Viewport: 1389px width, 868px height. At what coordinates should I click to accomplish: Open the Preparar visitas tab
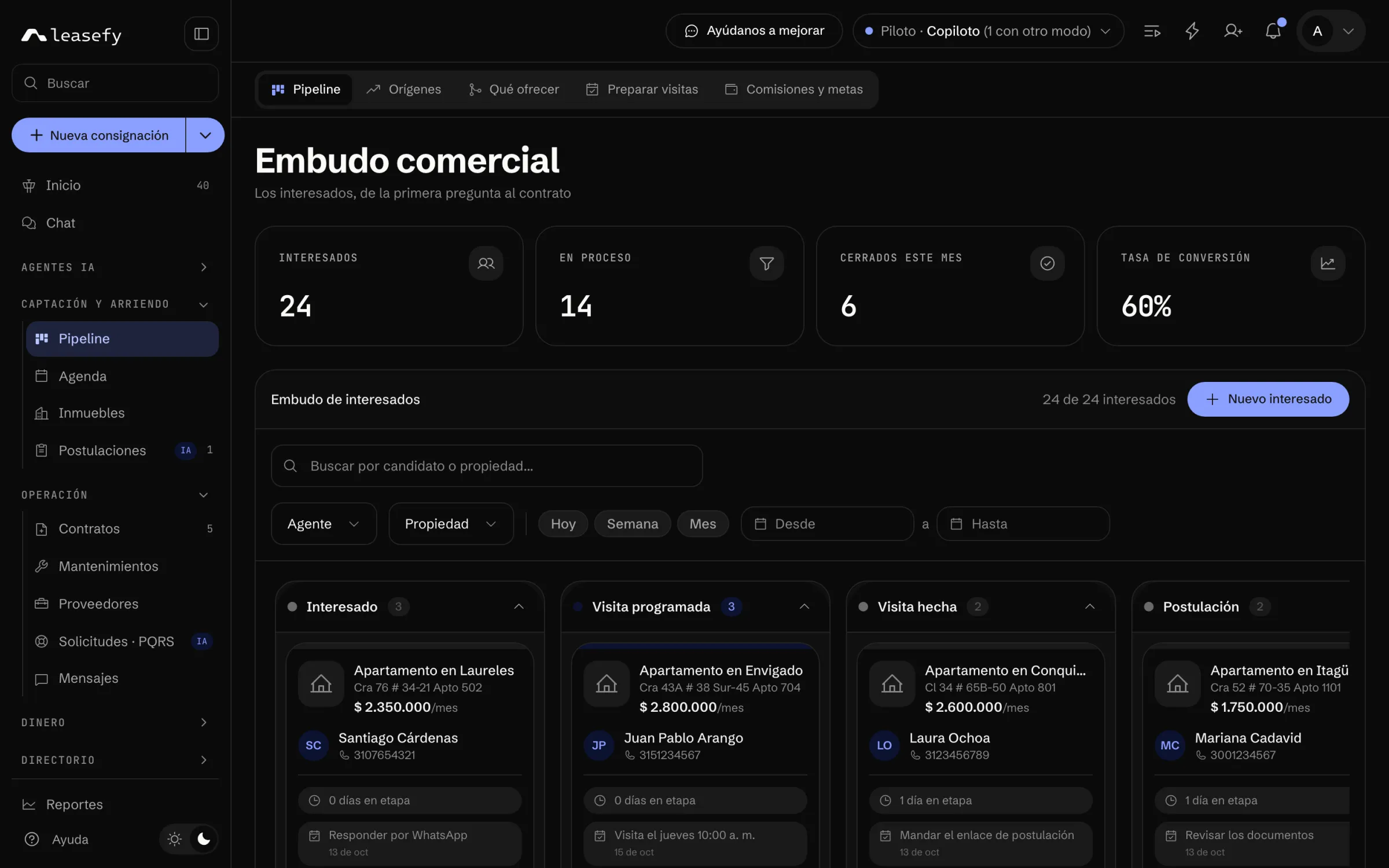coord(642,90)
